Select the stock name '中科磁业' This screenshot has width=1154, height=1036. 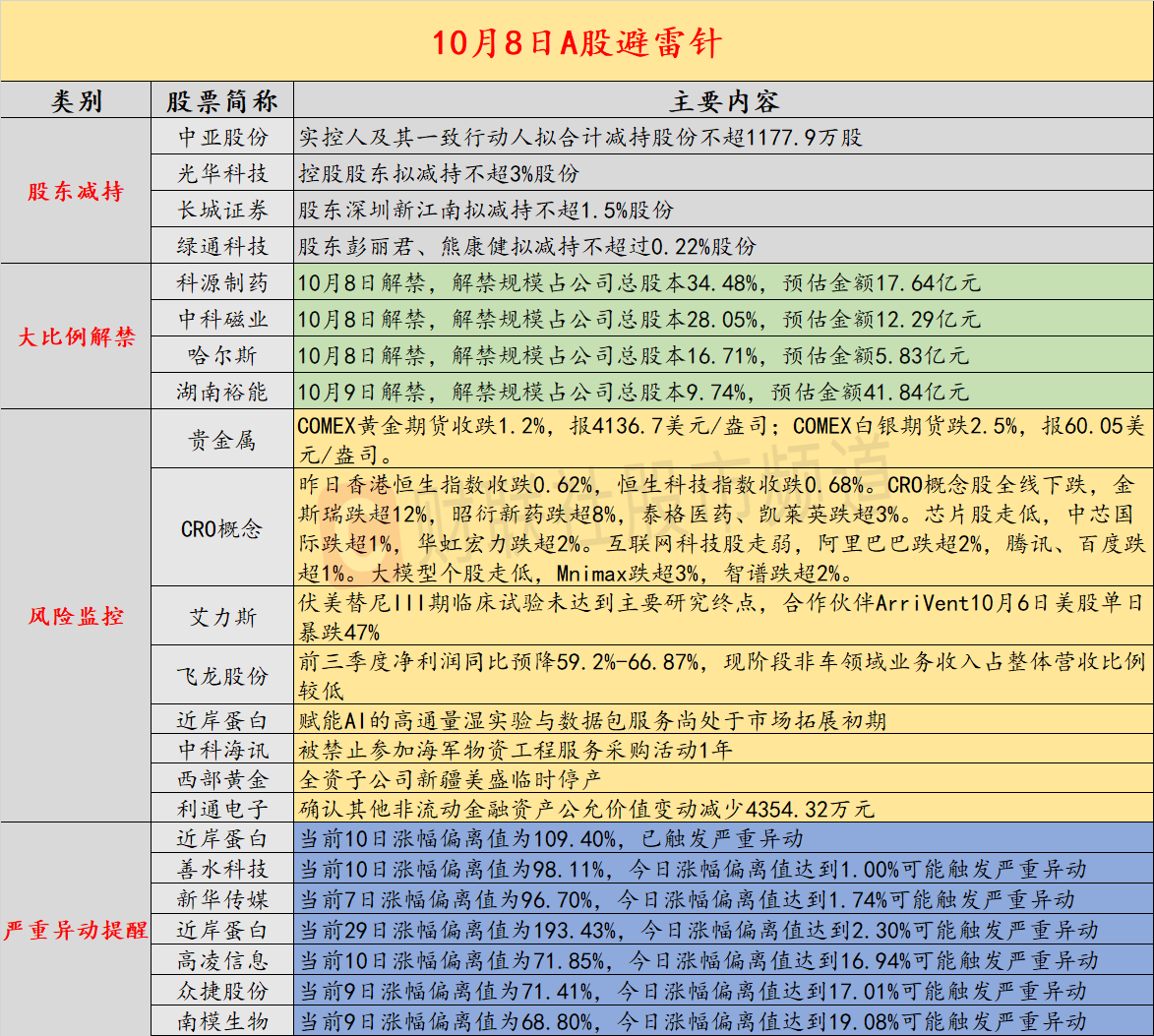(222, 319)
